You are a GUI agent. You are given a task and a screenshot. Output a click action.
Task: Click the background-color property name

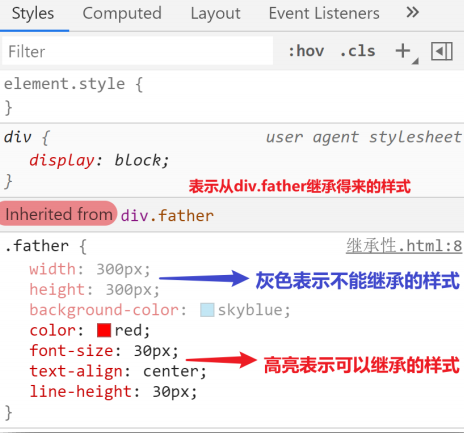click(x=104, y=310)
